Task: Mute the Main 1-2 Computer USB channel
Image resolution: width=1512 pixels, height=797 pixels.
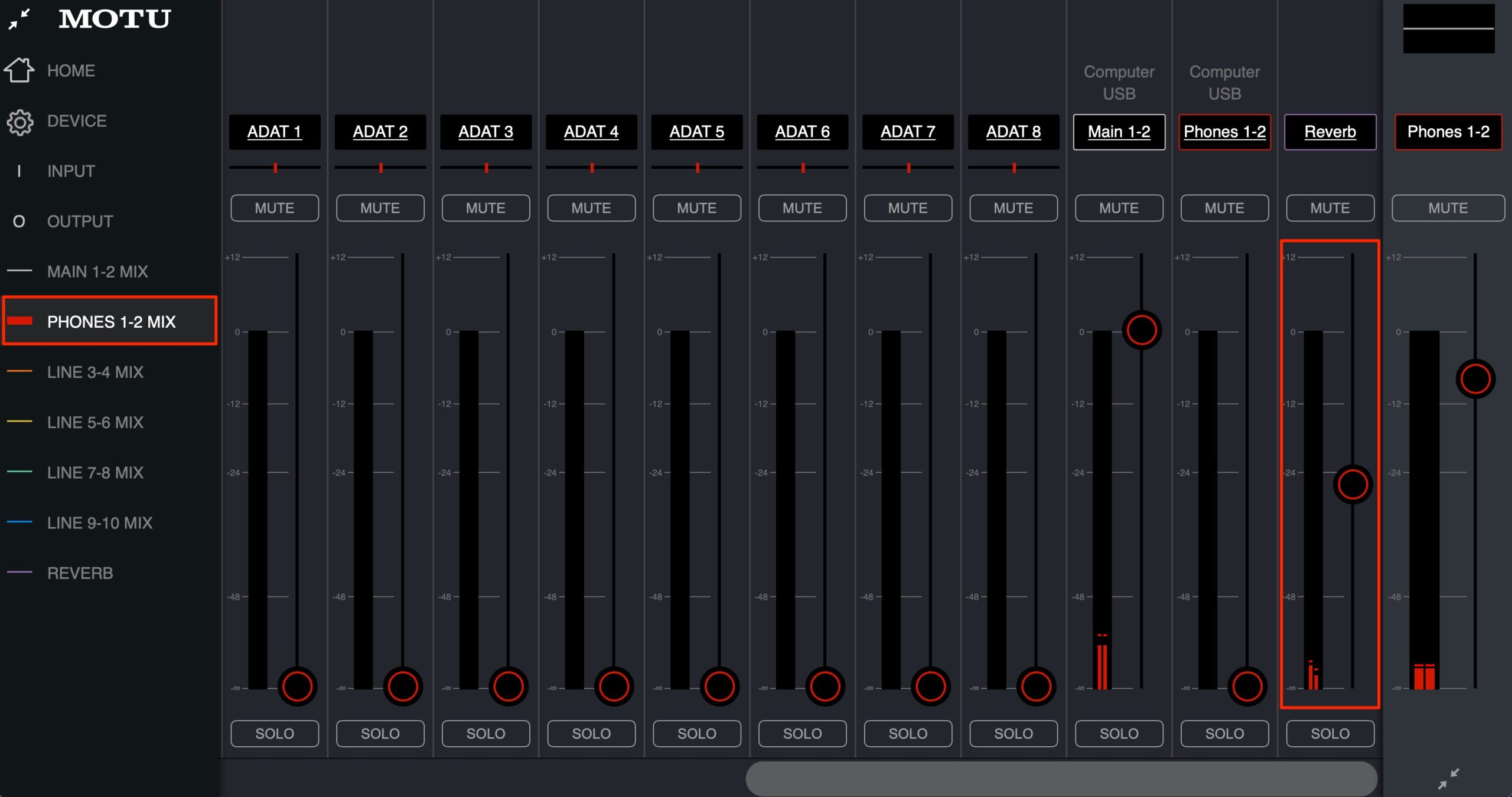Action: [x=1119, y=208]
